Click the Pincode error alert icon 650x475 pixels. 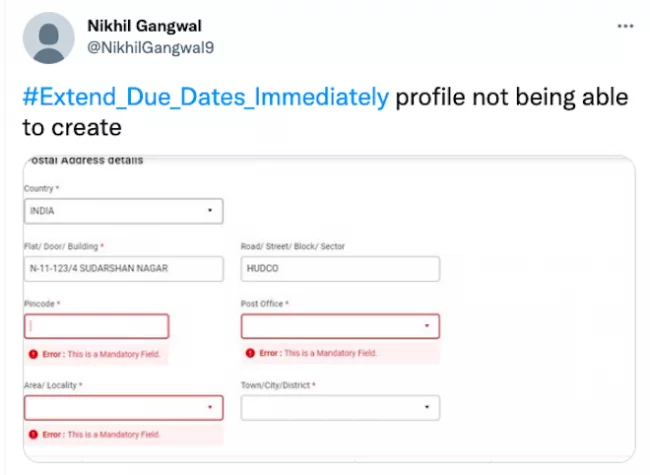click(x=33, y=354)
